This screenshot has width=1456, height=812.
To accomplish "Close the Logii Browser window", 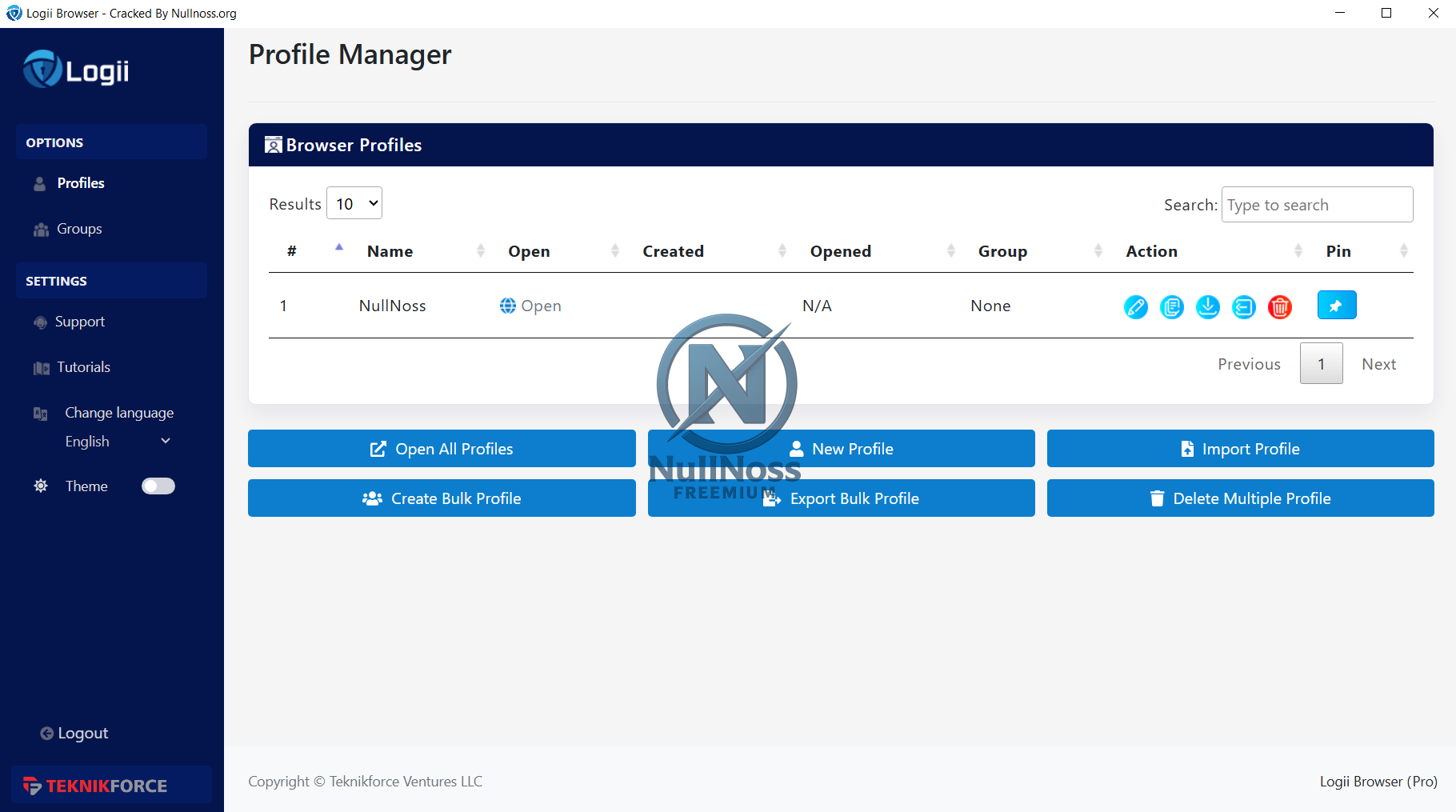I will tap(1433, 13).
